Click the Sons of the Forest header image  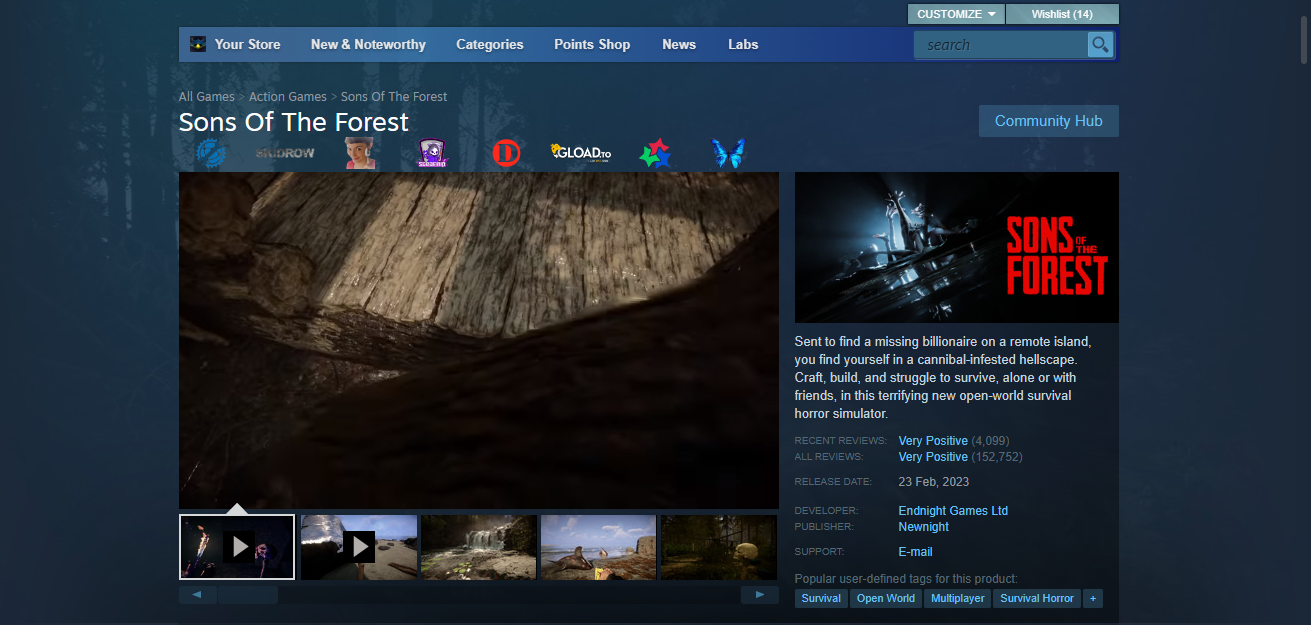coord(957,247)
